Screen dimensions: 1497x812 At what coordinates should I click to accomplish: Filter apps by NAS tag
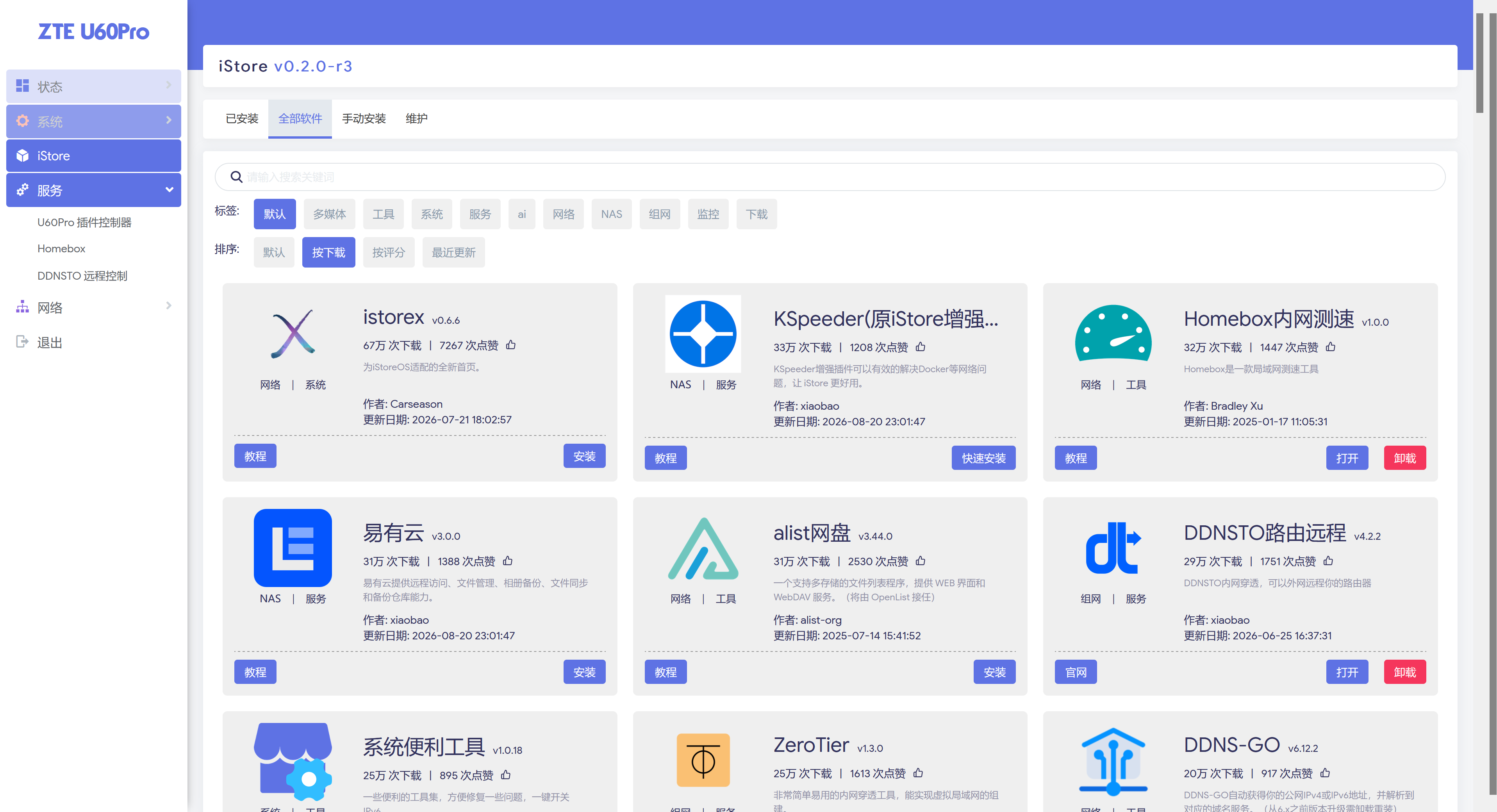coord(611,214)
